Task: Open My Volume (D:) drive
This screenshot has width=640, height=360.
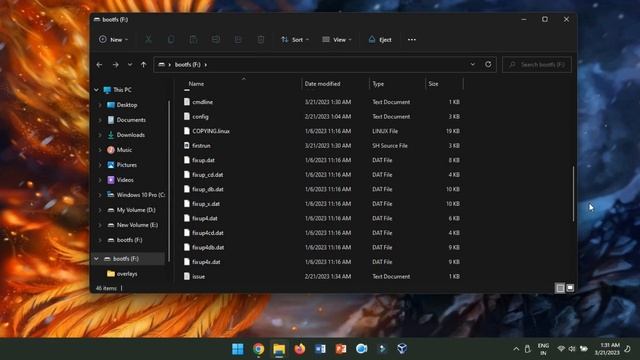Action: coord(136,210)
